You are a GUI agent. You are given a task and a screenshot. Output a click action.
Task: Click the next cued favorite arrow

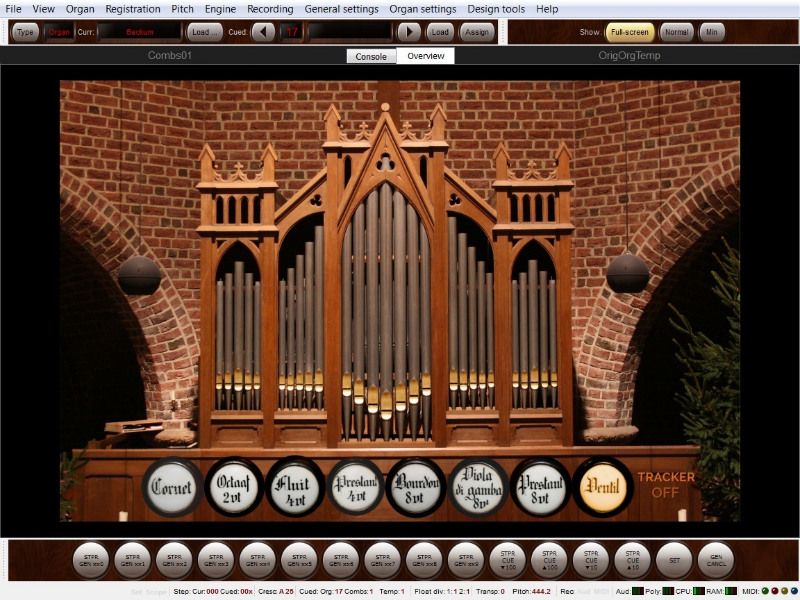coord(409,32)
